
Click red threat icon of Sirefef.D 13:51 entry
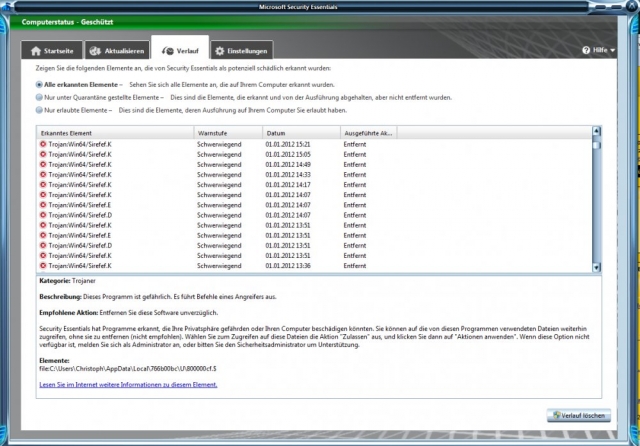point(43,246)
